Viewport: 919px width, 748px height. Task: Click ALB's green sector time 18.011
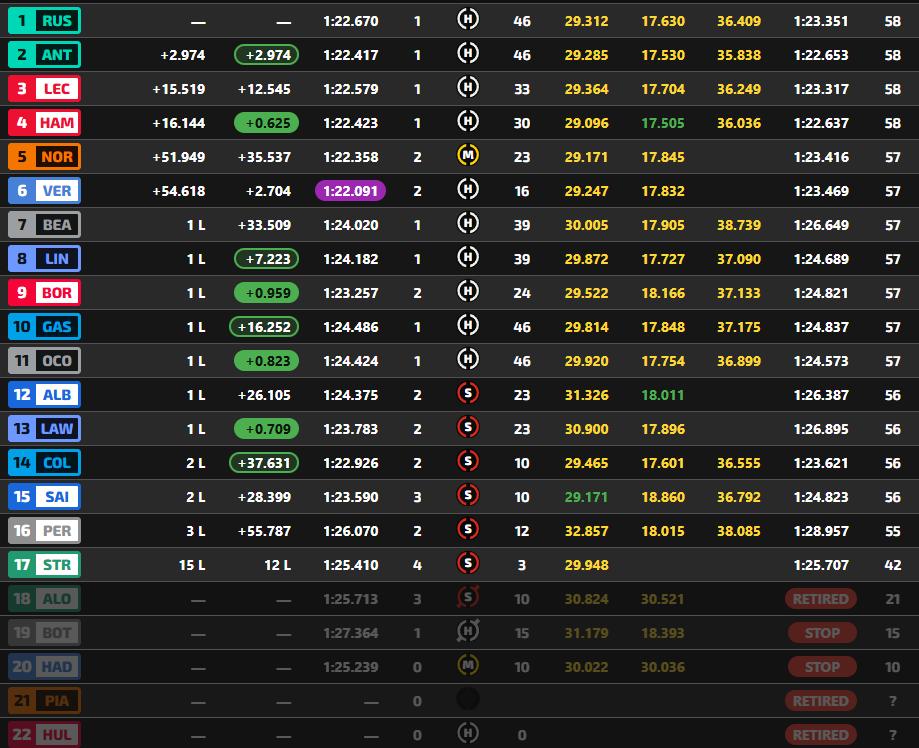pos(663,395)
